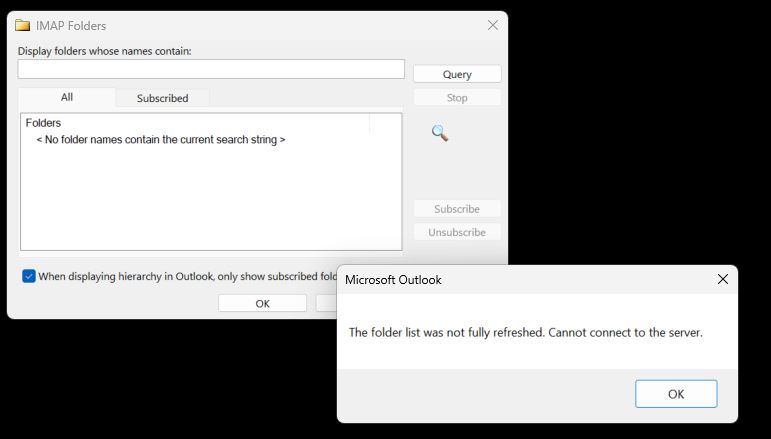Switch to the All tab
771x439 pixels.
click(67, 97)
